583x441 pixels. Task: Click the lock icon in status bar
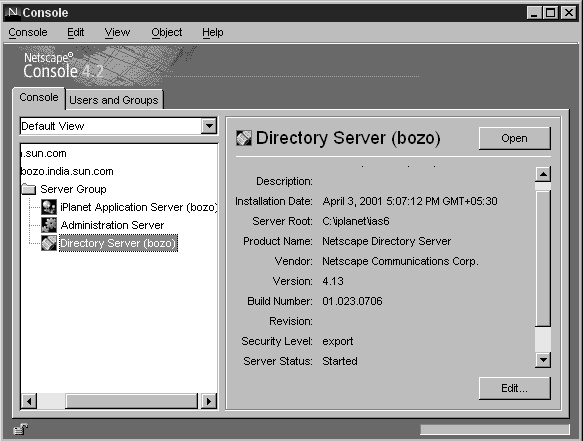(20, 429)
